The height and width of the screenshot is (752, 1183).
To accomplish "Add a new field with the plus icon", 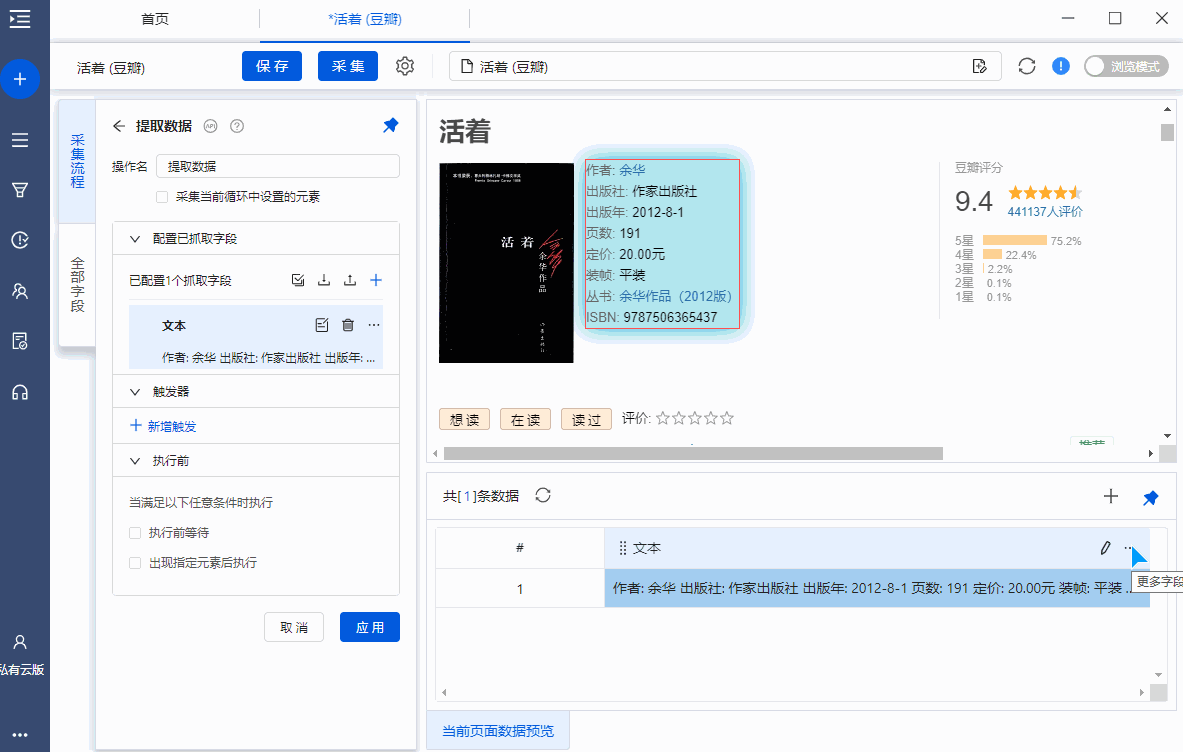I will coord(376,280).
